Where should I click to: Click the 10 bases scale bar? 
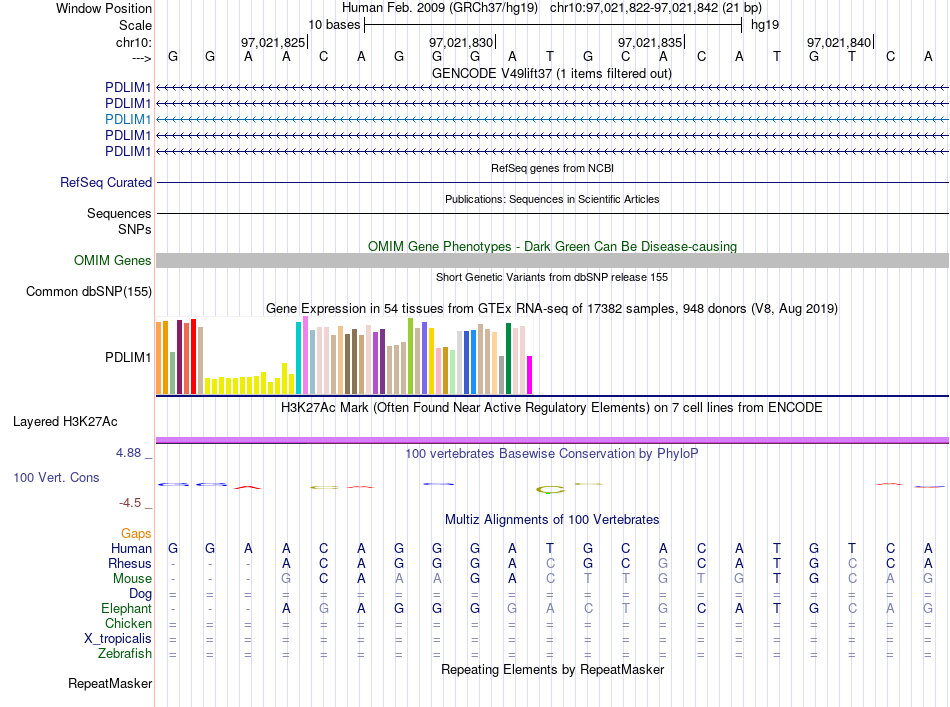(553, 25)
